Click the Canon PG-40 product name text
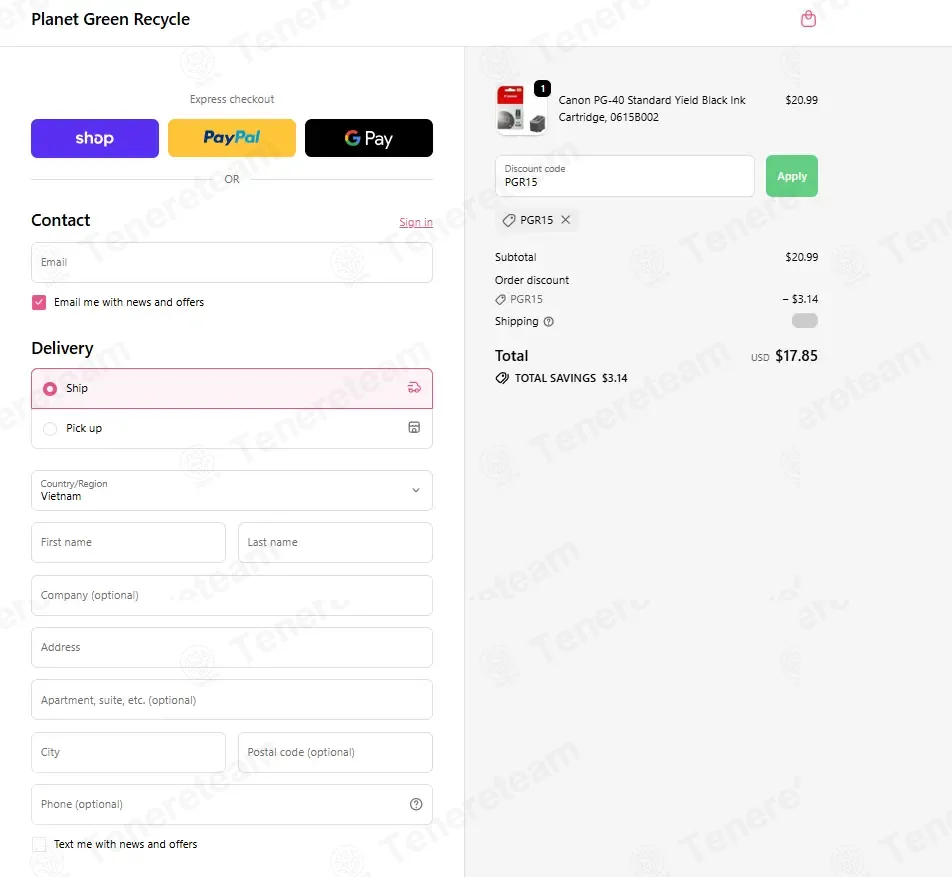Screen dimensions: 952x877 (651, 109)
